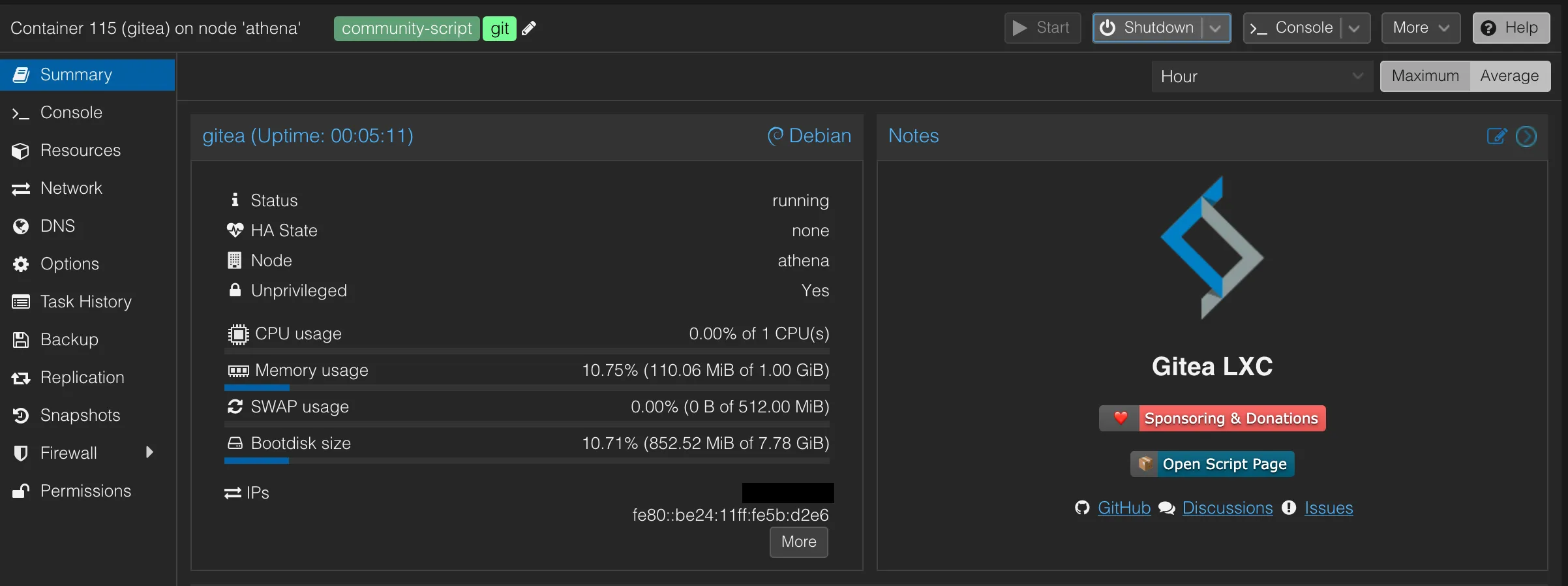This screenshot has height=586, width=1568.
Task: Open the Hour timeframe dropdown
Action: pyautogui.click(x=1262, y=76)
